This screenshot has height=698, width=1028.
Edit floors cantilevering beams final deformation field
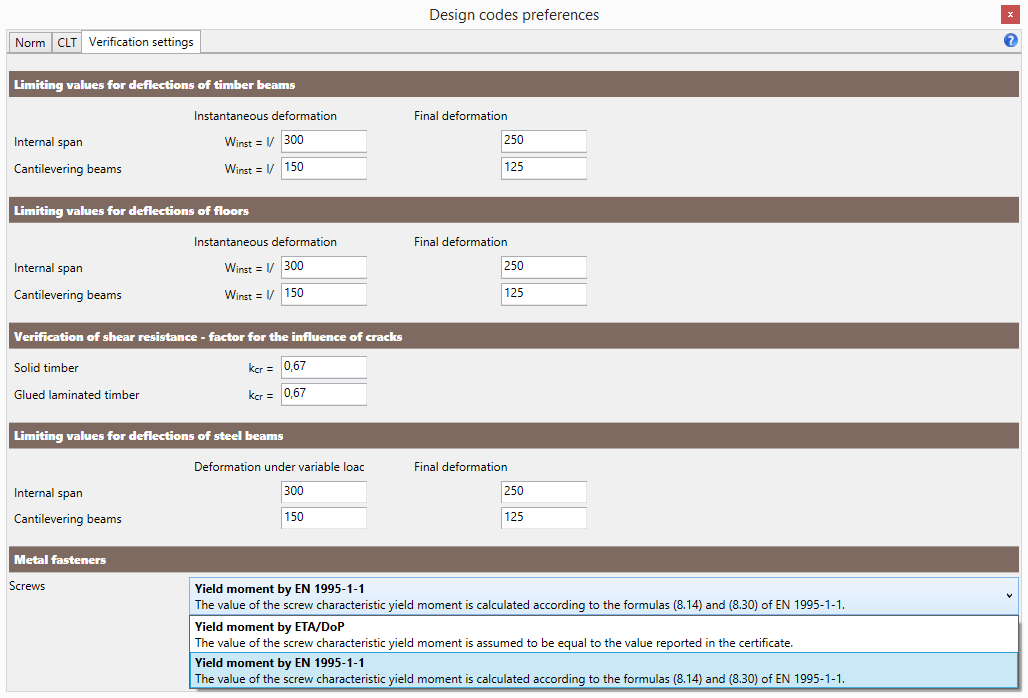pos(544,294)
